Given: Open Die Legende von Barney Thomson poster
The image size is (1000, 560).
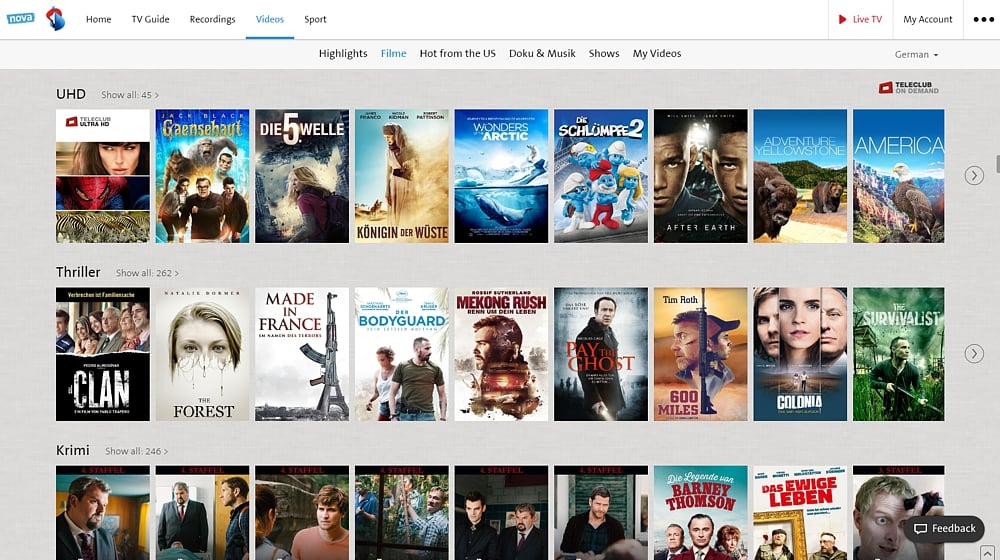Looking at the screenshot, I should pyautogui.click(x=700, y=513).
